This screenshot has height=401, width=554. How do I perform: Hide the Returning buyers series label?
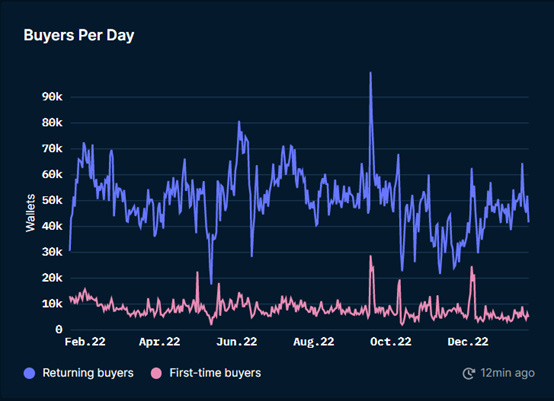pyautogui.click(x=88, y=373)
